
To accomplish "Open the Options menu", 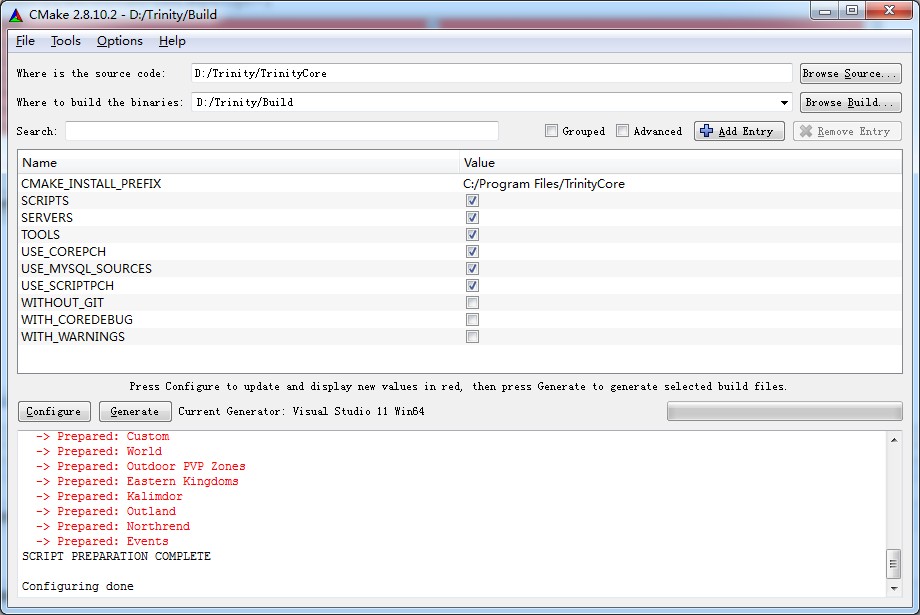I will click(x=120, y=41).
